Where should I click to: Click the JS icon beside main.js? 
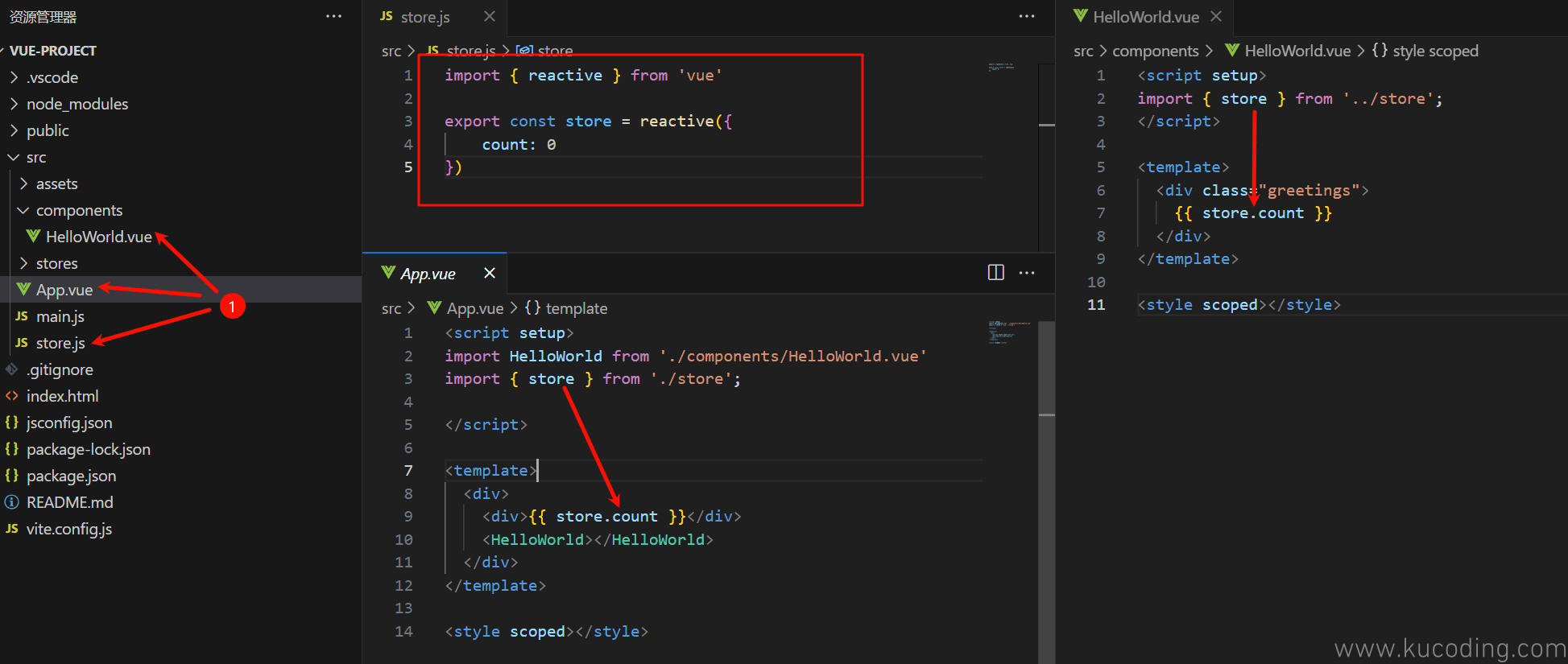(22, 316)
